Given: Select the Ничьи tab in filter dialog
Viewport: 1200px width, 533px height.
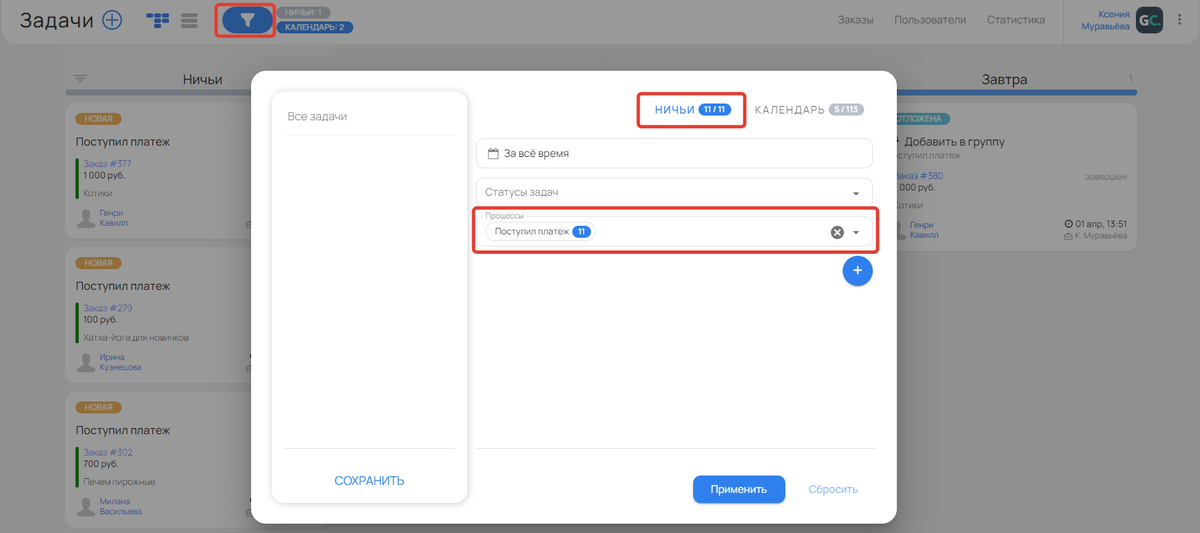Looking at the screenshot, I should [x=692, y=109].
